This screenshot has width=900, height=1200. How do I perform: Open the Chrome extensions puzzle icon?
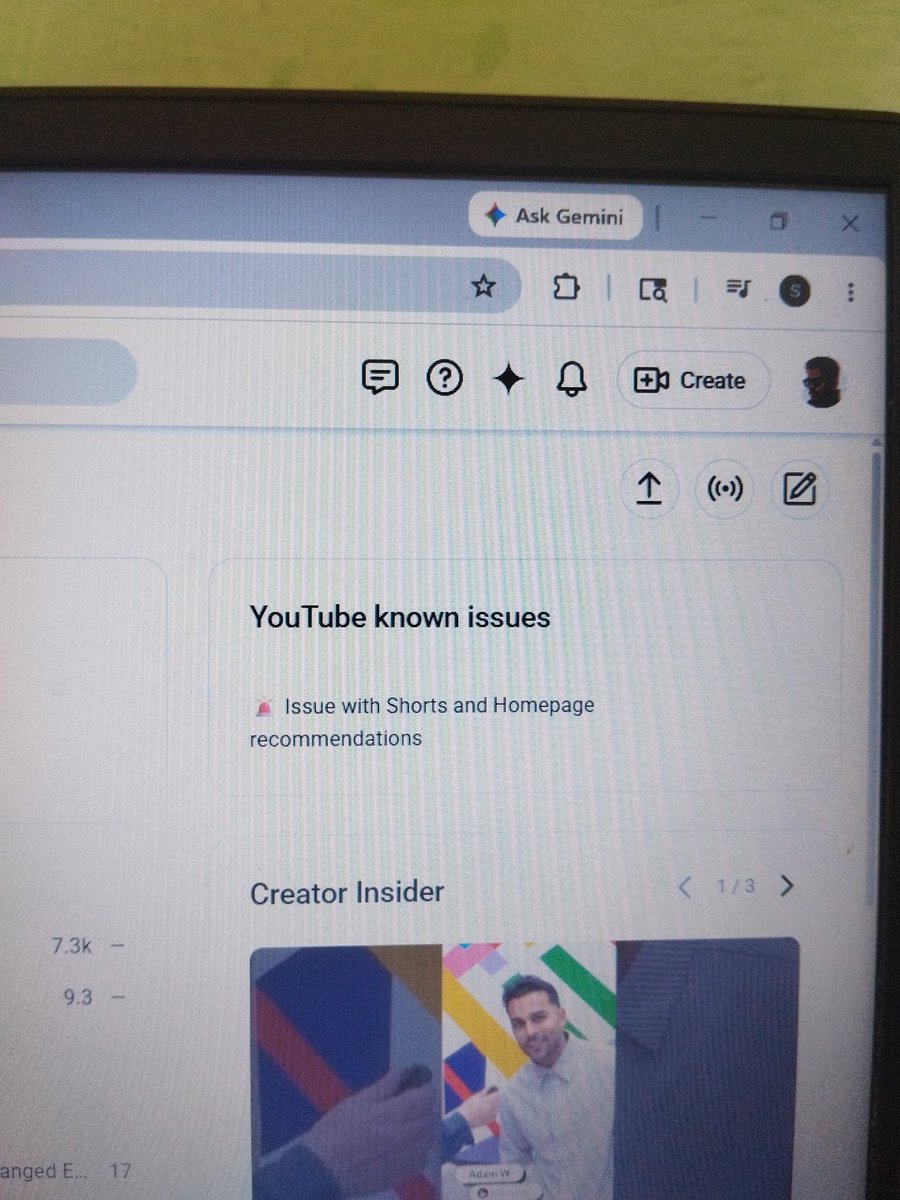[x=565, y=289]
